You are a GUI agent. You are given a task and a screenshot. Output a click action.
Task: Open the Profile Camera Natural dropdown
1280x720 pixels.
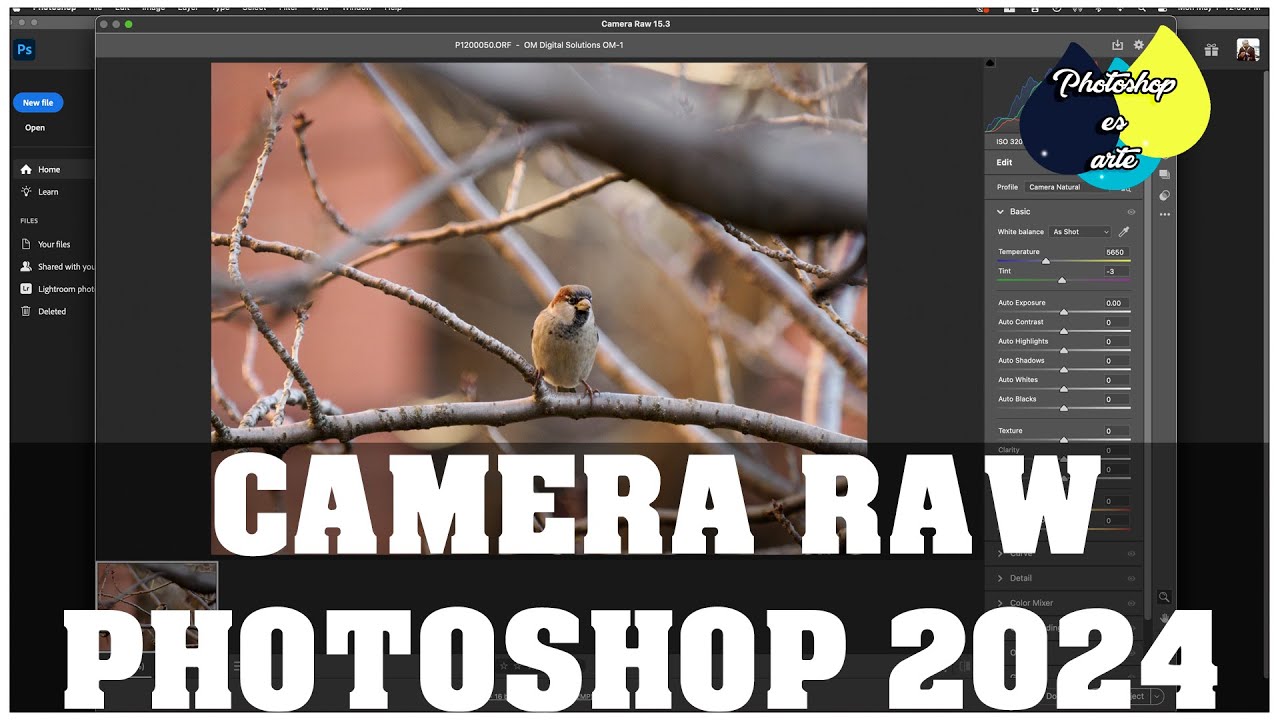1066,187
